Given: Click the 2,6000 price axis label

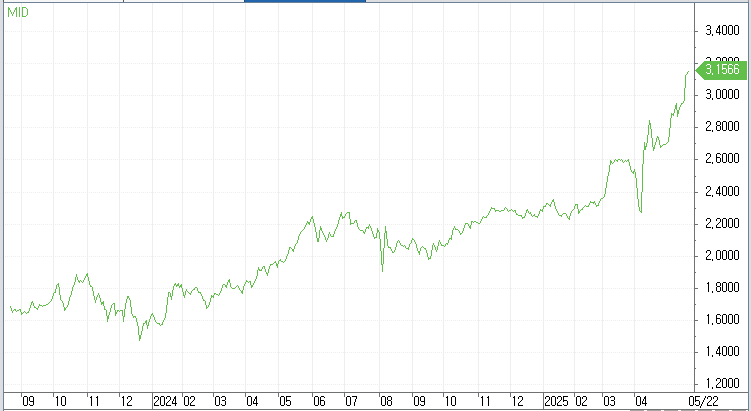Looking at the screenshot, I should click(722, 159).
